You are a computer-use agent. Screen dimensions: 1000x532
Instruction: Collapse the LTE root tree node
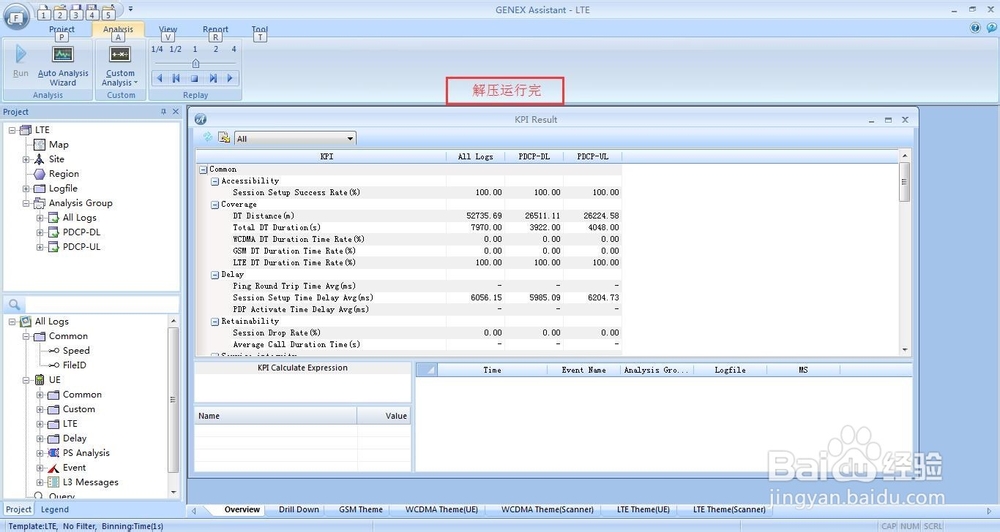11,130
